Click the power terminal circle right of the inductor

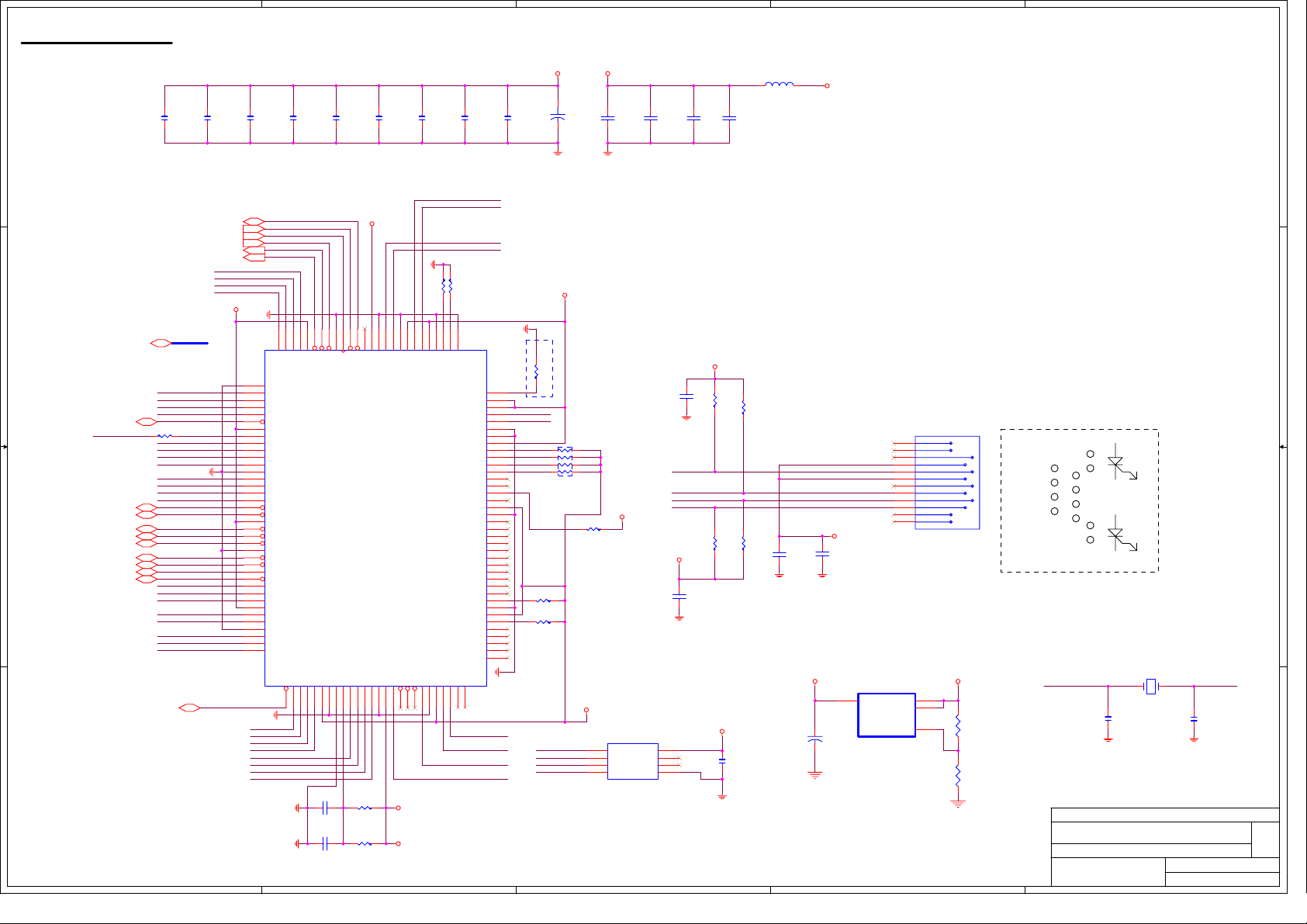pyautogui.click(x=828, y=85)
